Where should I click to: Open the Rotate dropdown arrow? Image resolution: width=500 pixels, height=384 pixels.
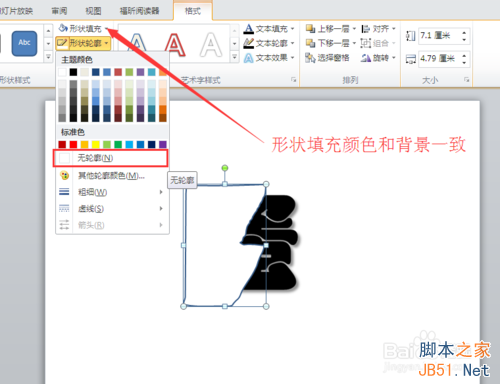pos(394,58)
